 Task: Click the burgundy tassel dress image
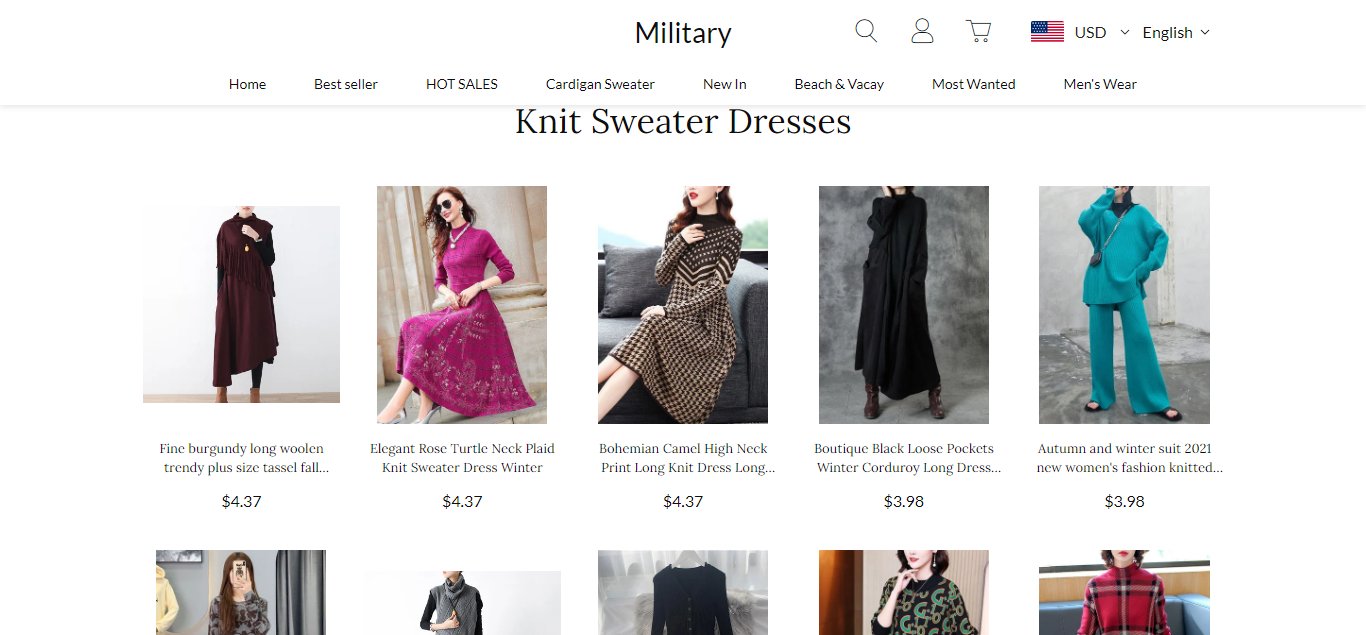click(241, 304)
